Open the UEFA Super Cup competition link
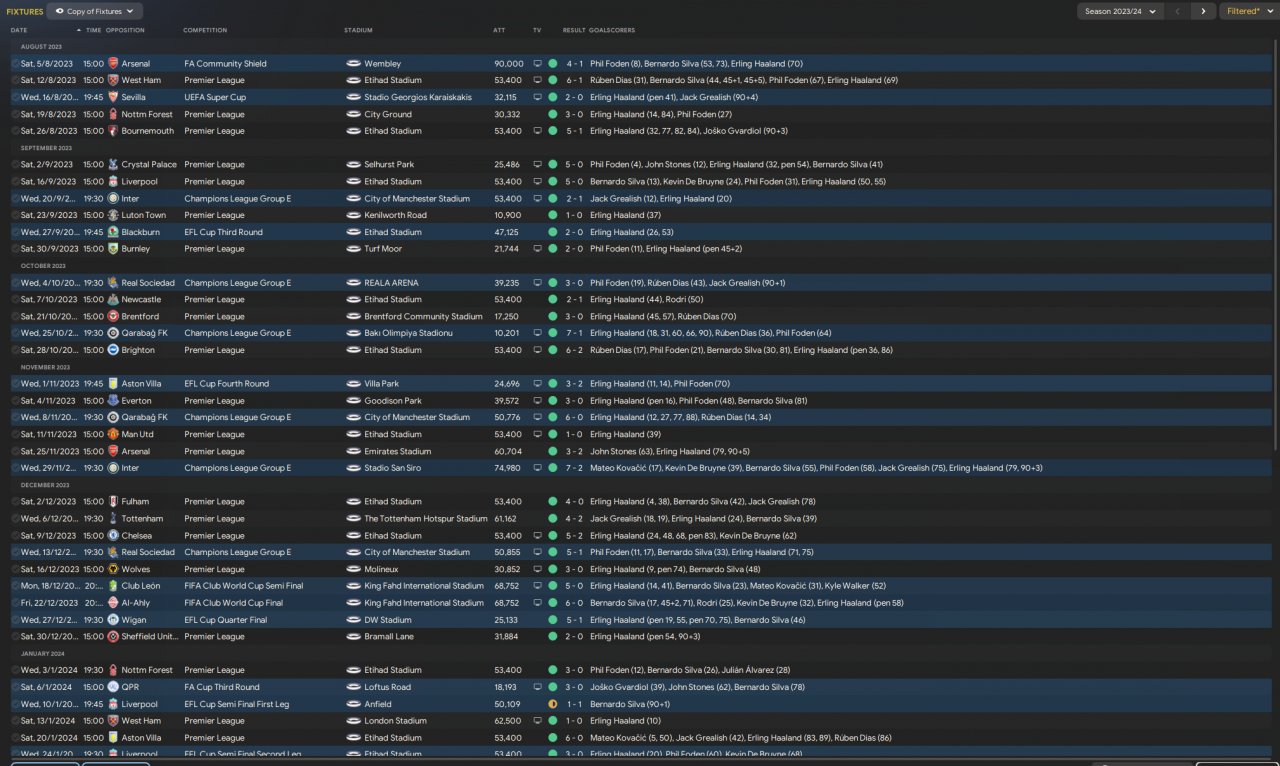1280x766 pixels. (215, 97)
